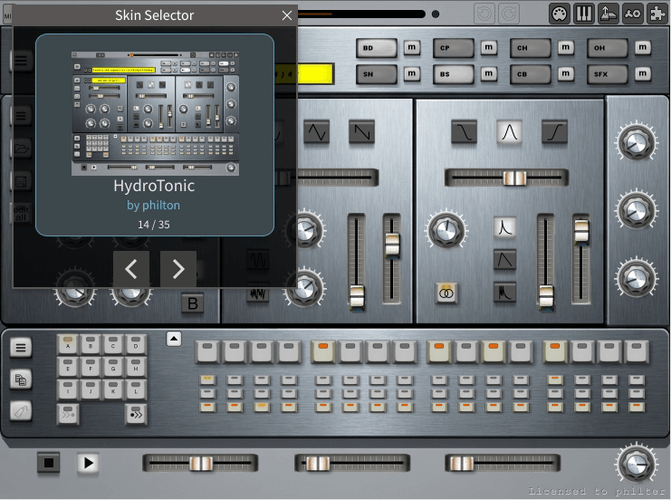Click the noise filter frequency horizontal slider
The width and height of the screenshot is (671, 500).
pos(507,178)
